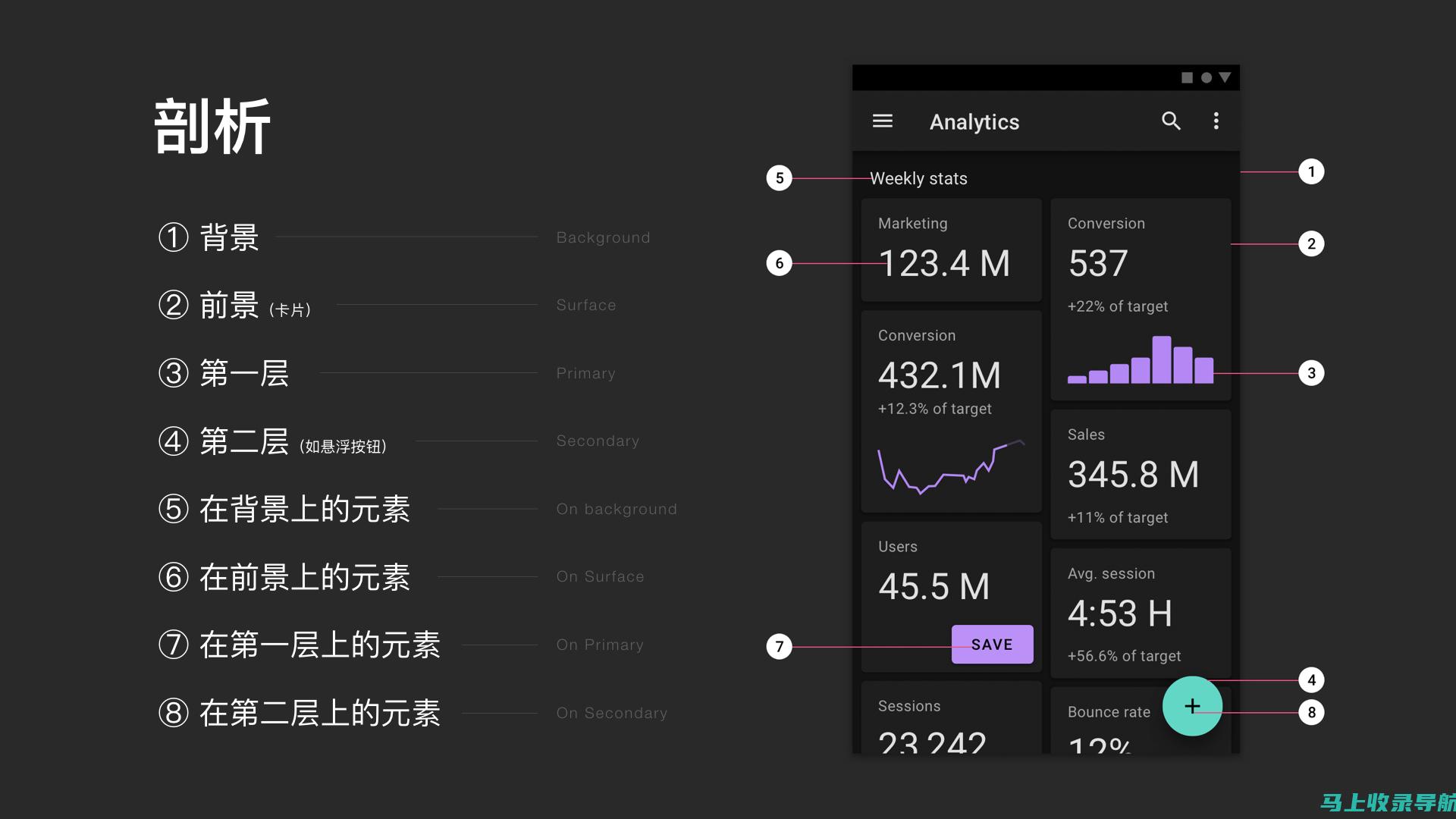This screenshot has width=1456, height=819.
Task: Tap the search magnifier icon
Action: [x=1171, y=121]
